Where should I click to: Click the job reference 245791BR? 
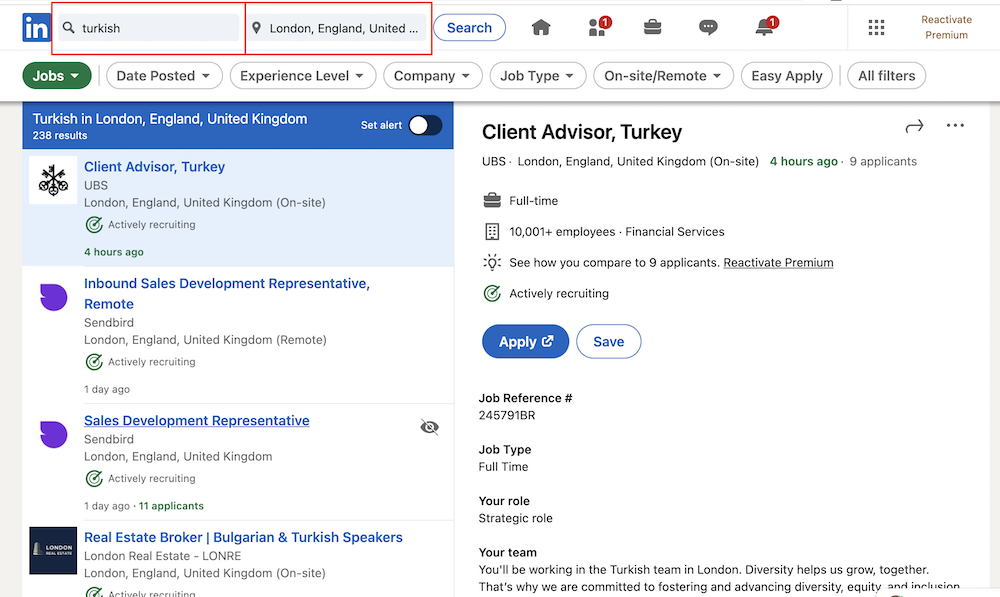pos(507,415)
